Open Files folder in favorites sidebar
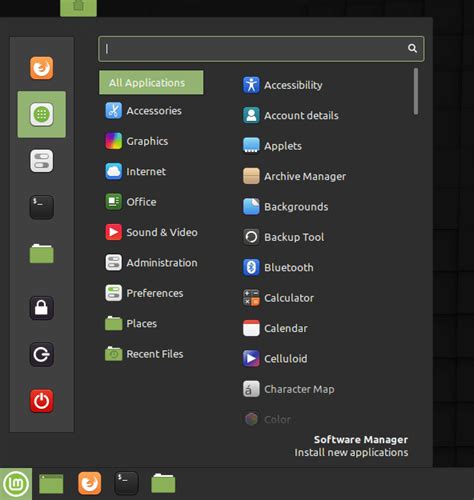This screenshot has height=500, width=474. 41,254
